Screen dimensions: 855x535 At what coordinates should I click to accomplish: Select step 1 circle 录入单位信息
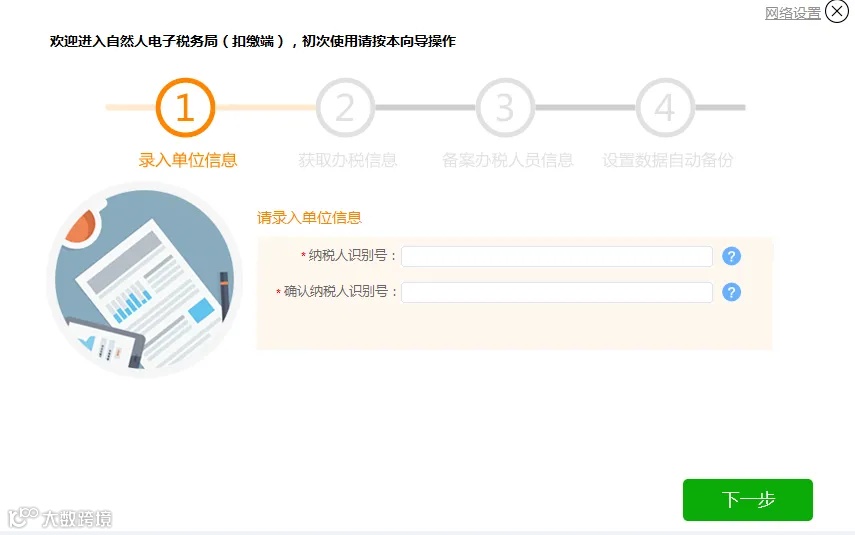click(x=185, y=107)
